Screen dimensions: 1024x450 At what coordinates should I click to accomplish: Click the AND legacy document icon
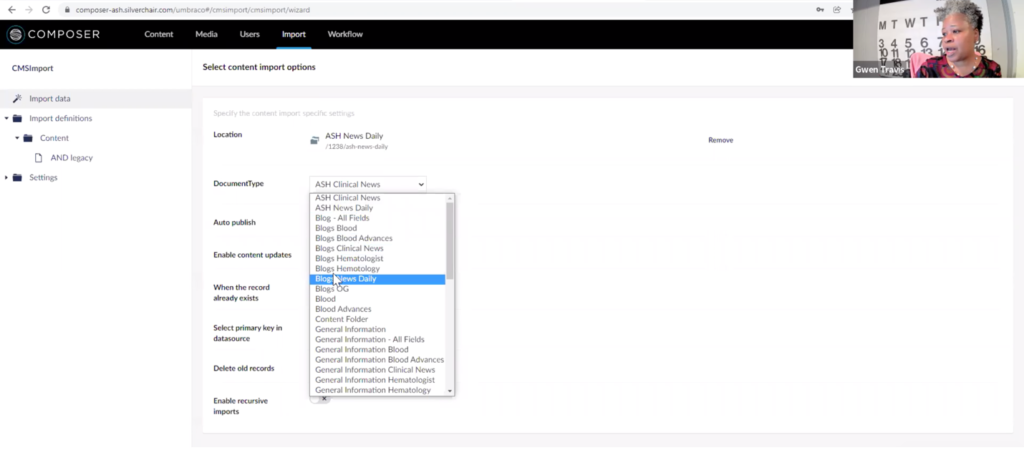[x=39, y=157]
